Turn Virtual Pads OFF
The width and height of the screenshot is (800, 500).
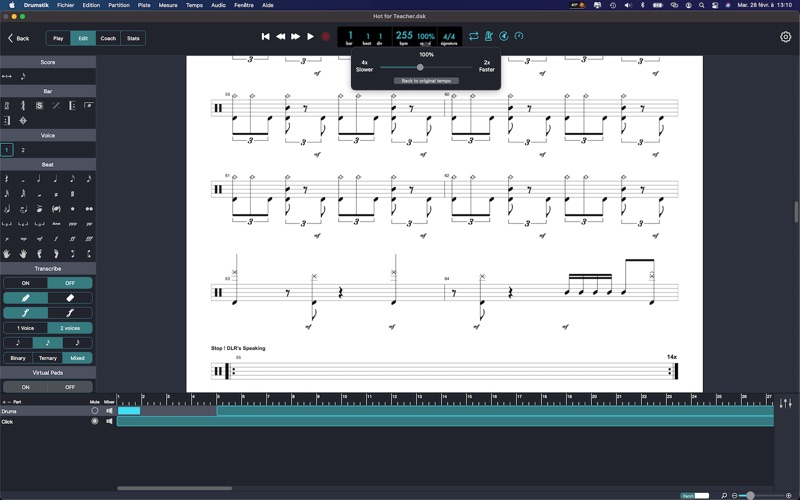(x=70, y=387)
